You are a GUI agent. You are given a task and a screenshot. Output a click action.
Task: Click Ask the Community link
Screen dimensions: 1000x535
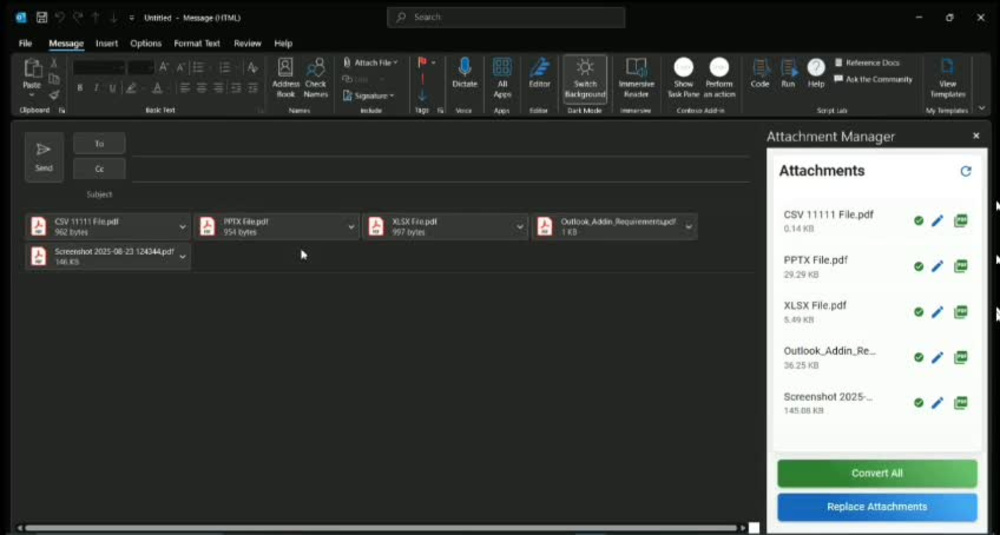(873, 80)
